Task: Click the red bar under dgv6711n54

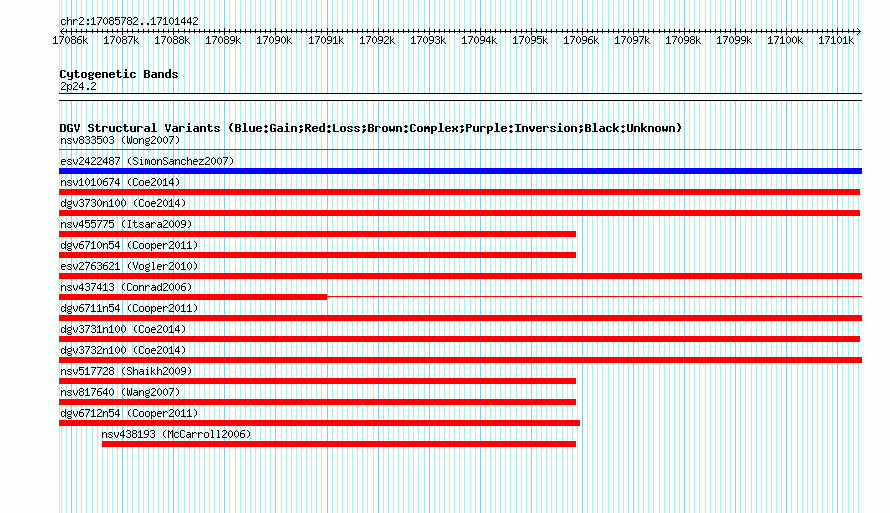Action: [460, 318]
